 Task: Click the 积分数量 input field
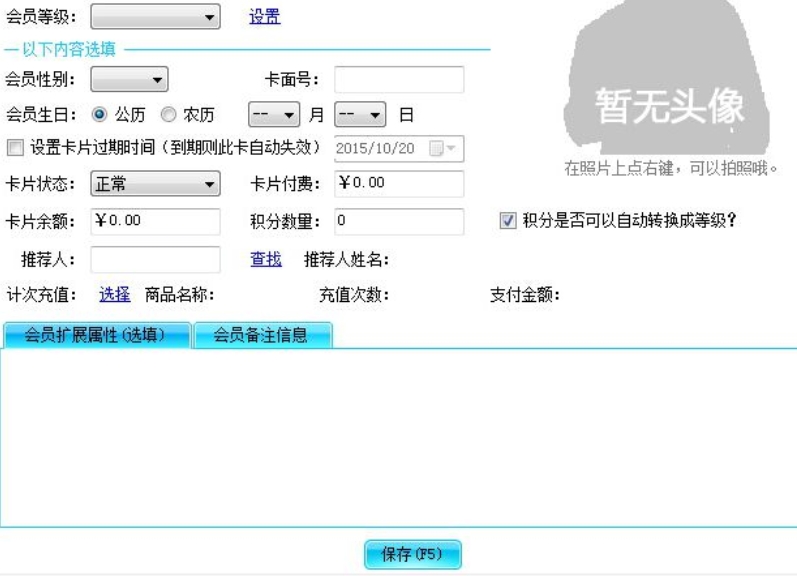[399, 221]
